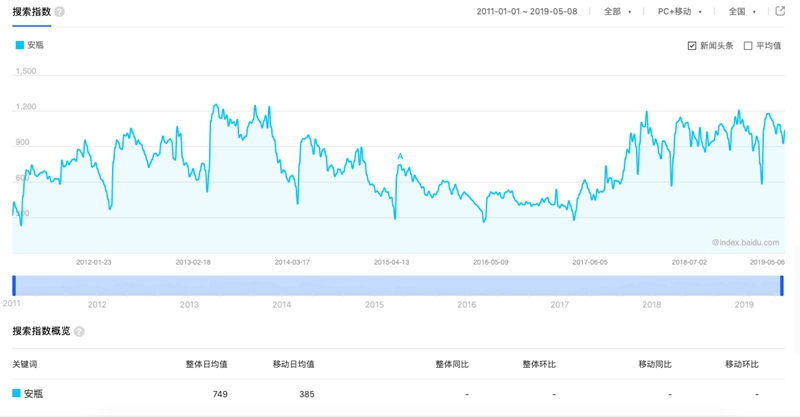The image size is (800, 417).
Task: Click the 1,200 y-axis label
Action: [26, 107]
